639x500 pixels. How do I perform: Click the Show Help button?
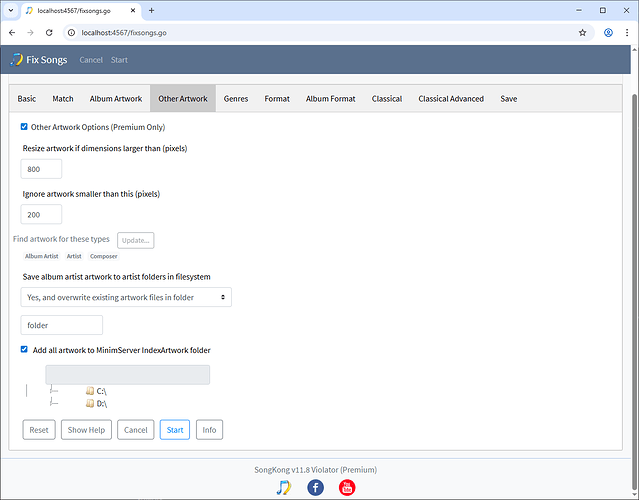pyautogui.click(x=86, y=430)
